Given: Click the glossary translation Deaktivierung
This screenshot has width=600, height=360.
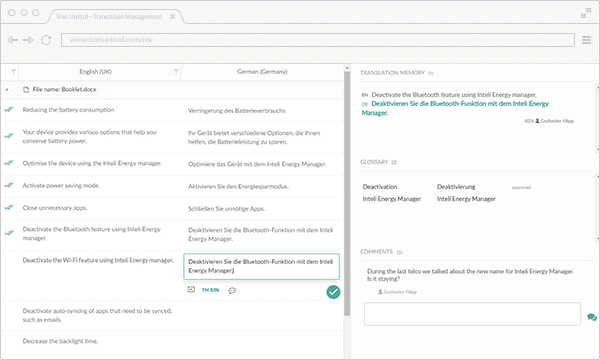Looking at the screenshot, I should (x=456, y=187).
